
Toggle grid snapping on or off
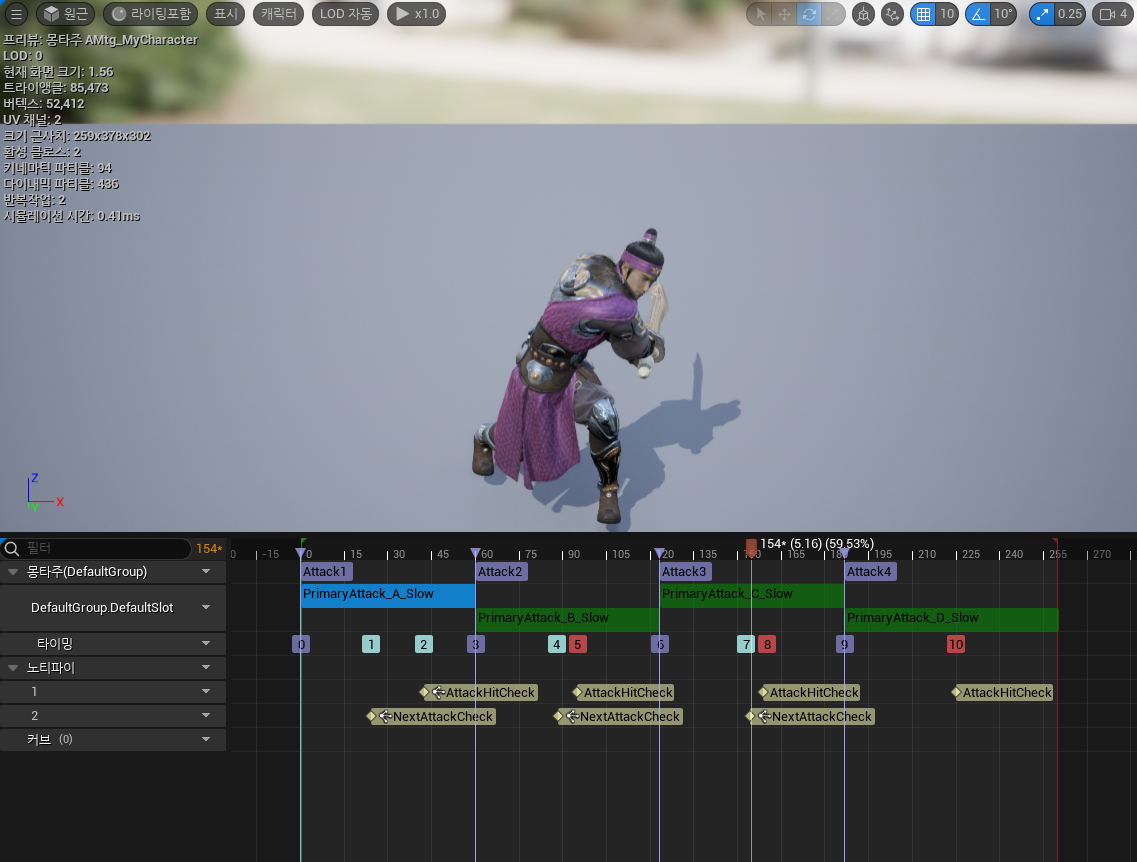pyautogui.click(x=923, y=14)
